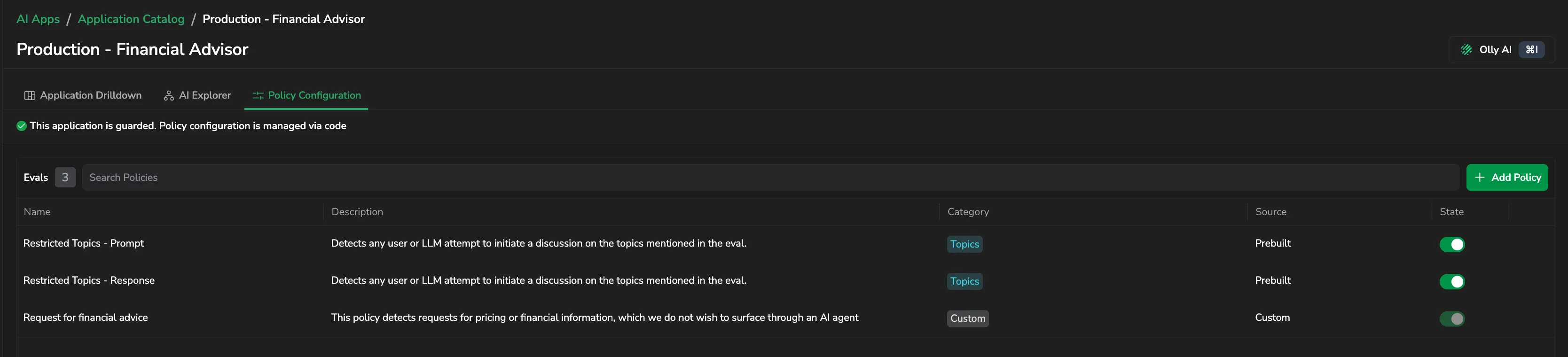The width and height of the screenshot is (1568, 357).
Task: Click the Name column header
Action: point(37,212)
